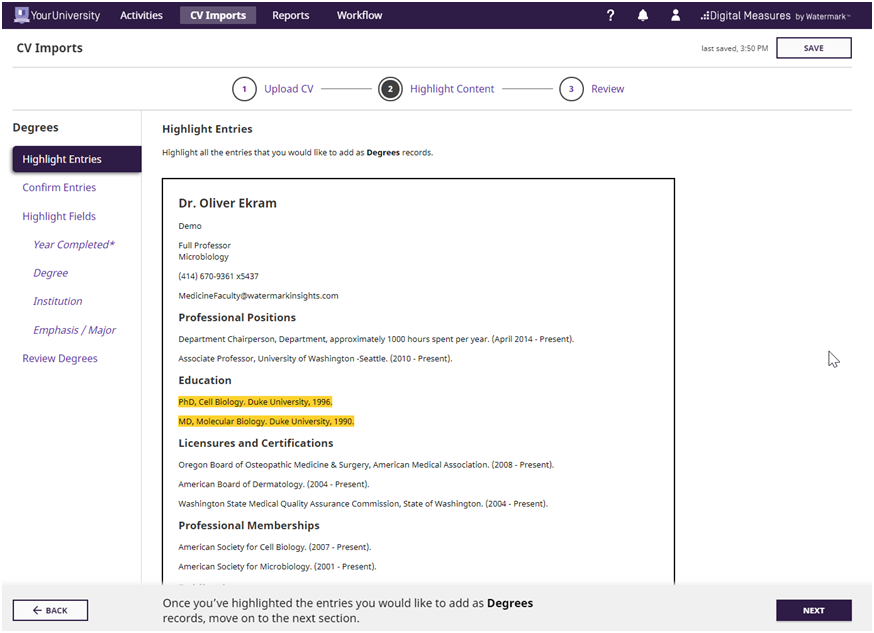Viewport: 874px width, 633px height.
Task: Click the CV Imports page title
Action: click(x=50, y=48)
